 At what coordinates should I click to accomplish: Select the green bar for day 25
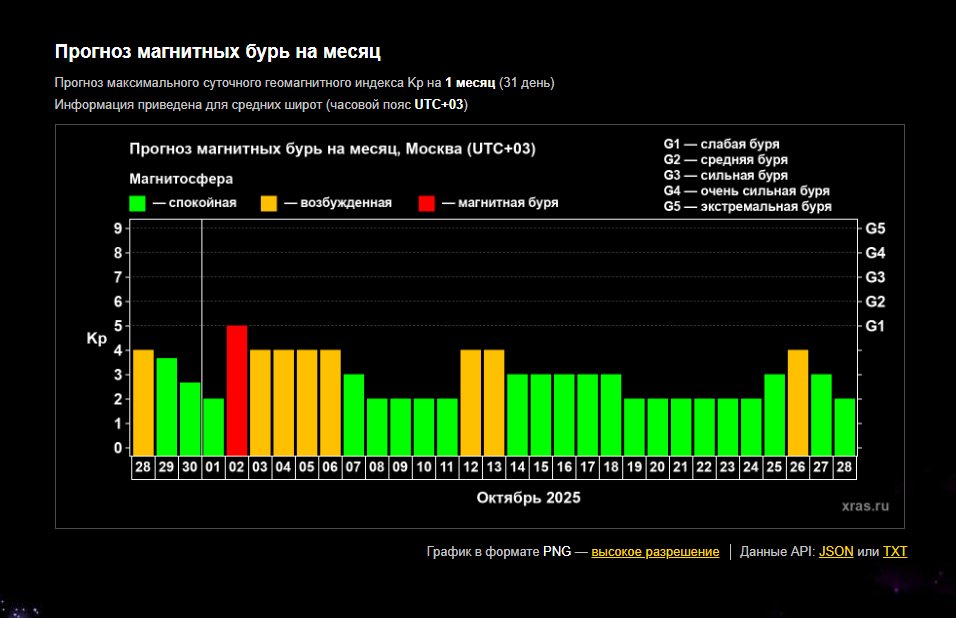(774, 415)
